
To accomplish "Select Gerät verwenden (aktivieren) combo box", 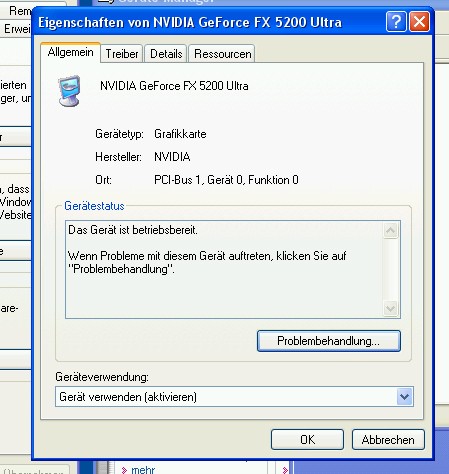I will pyautogui.click(x=234, y=397).
